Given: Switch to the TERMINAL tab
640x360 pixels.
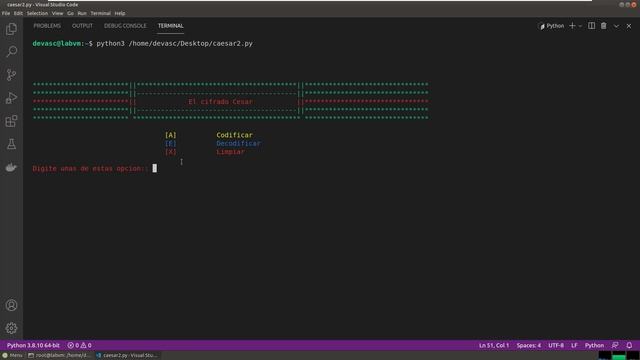Looking at the screenshot, I should [x=171, y=26].
